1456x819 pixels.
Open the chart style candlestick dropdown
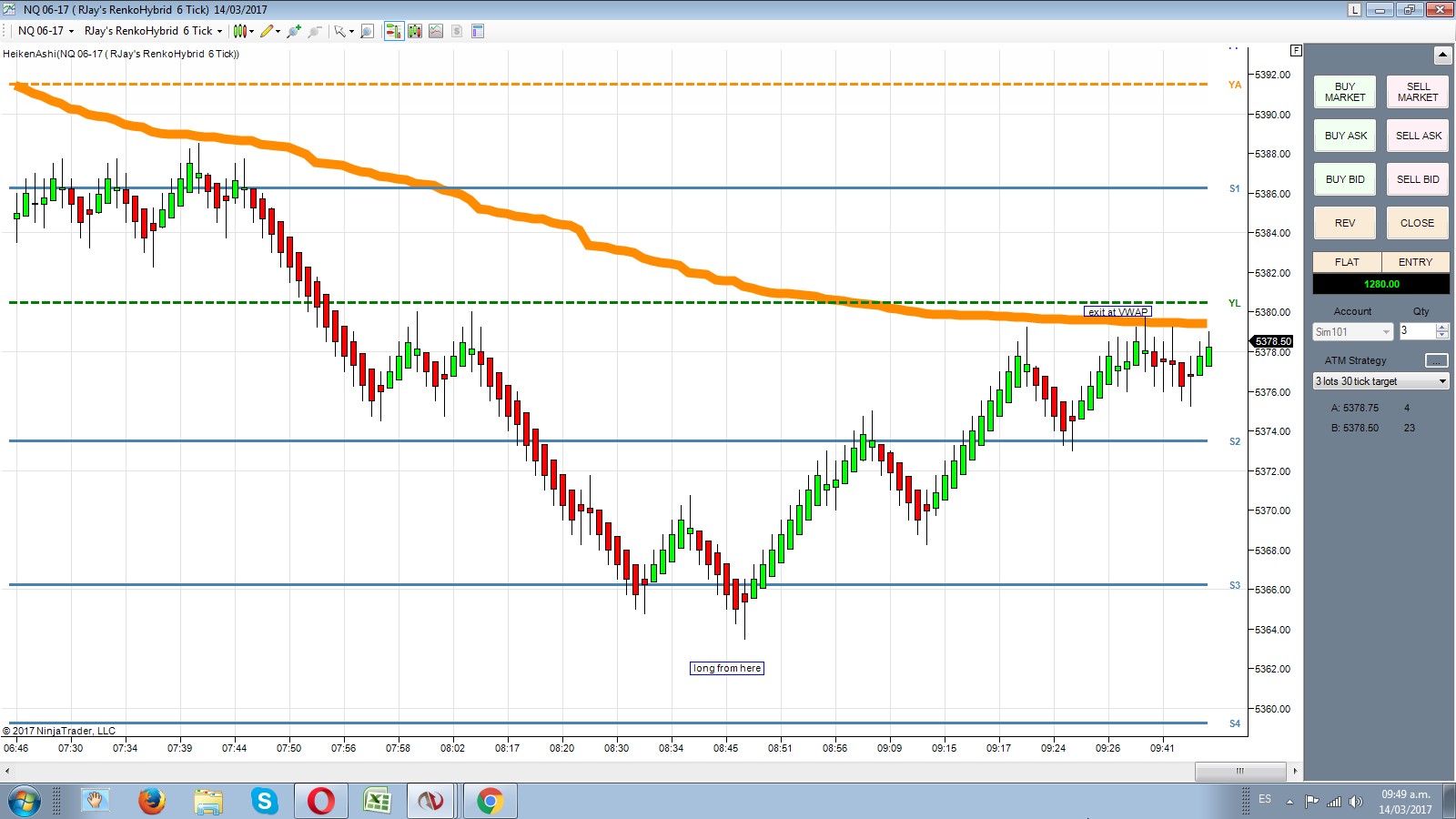click(243, 31)
